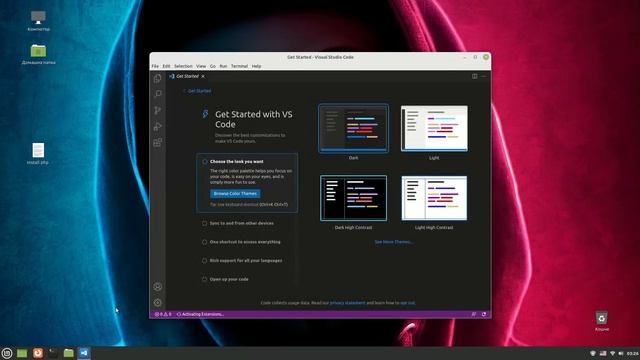Open the Terminal menu

[x=239, y=66]
